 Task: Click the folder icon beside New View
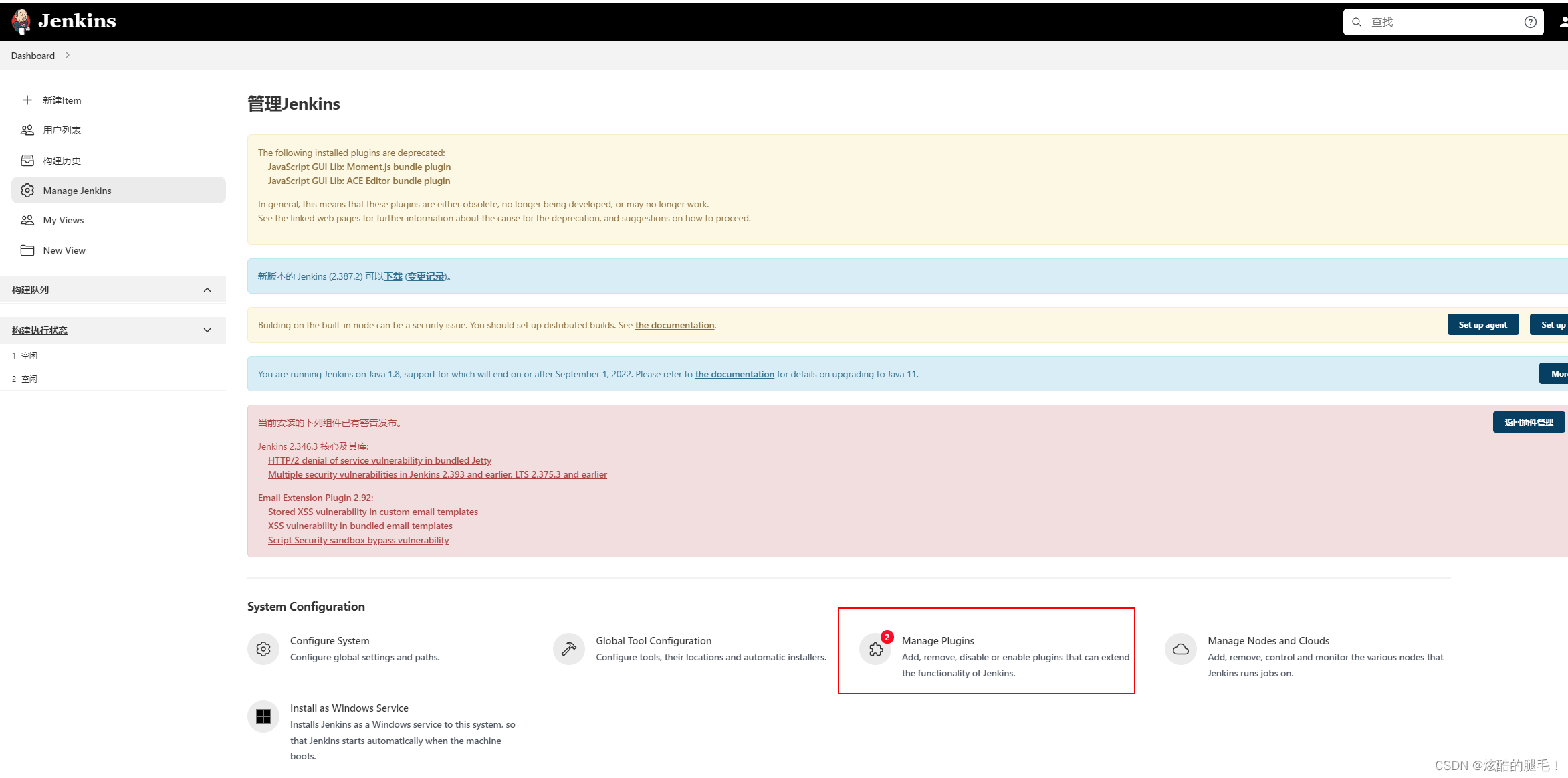[27, 250]
